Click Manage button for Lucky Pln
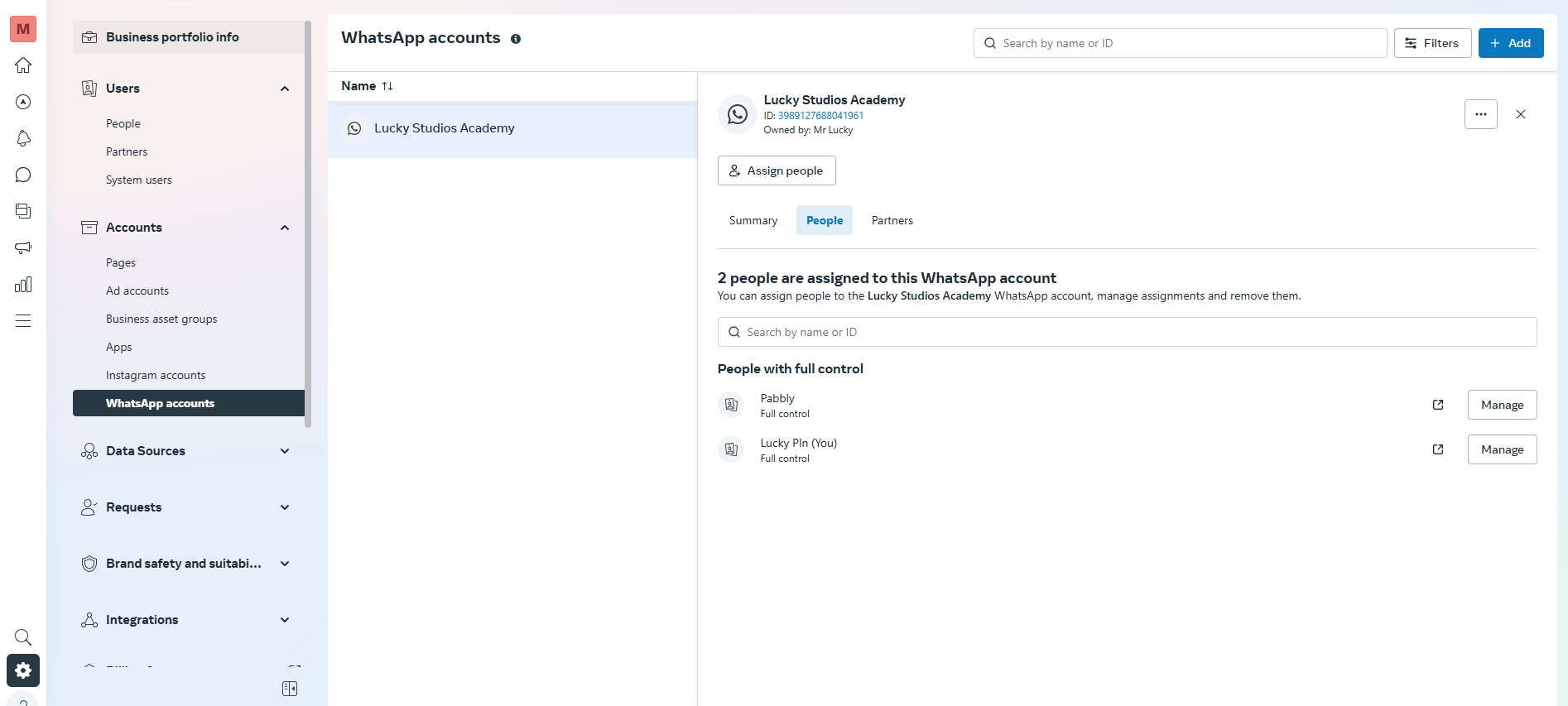Viewport: 1568px width, 706px height. 1502,449
